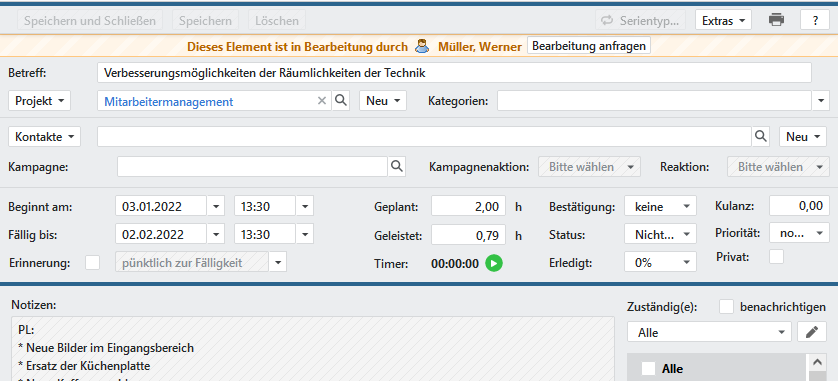This screenshot has height=381, width=838.
Task: Open the Status dropdown
Action: tap(661, 234)
